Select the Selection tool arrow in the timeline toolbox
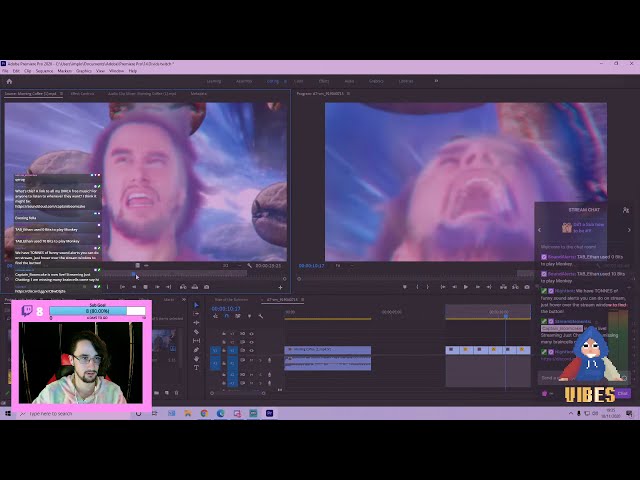640x480 pixels. [x=196, y=305]
